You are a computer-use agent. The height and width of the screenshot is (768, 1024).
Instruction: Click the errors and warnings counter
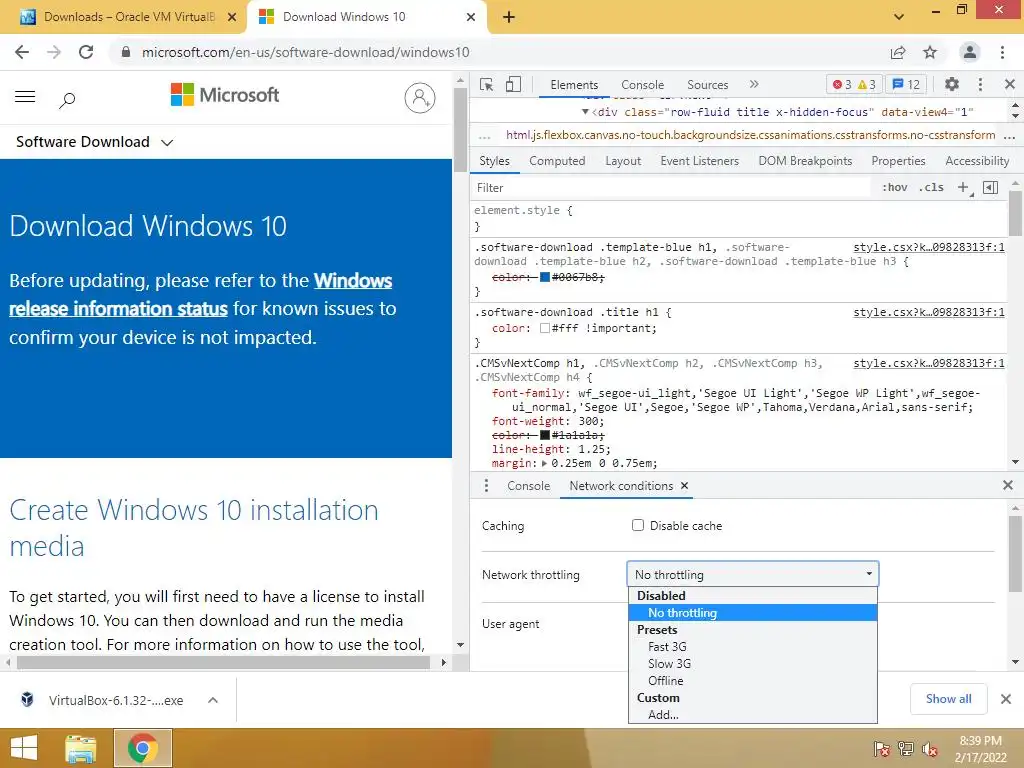(x=854, y=84)
